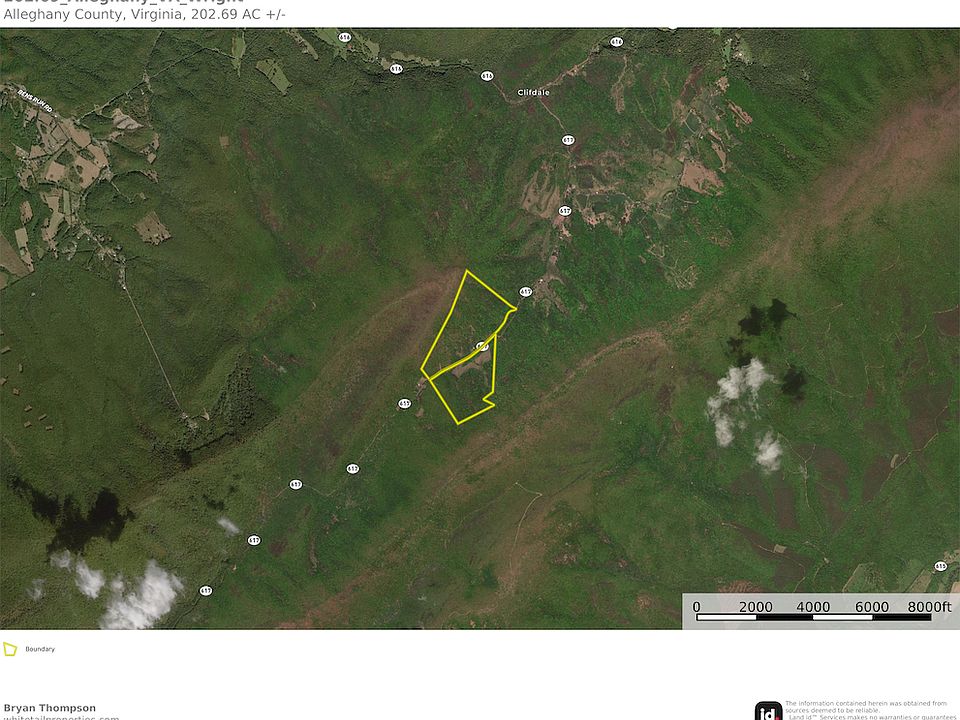Select the Rens Run Rd road label
This screenshot has width=960, height=720.
pos(34,97)
